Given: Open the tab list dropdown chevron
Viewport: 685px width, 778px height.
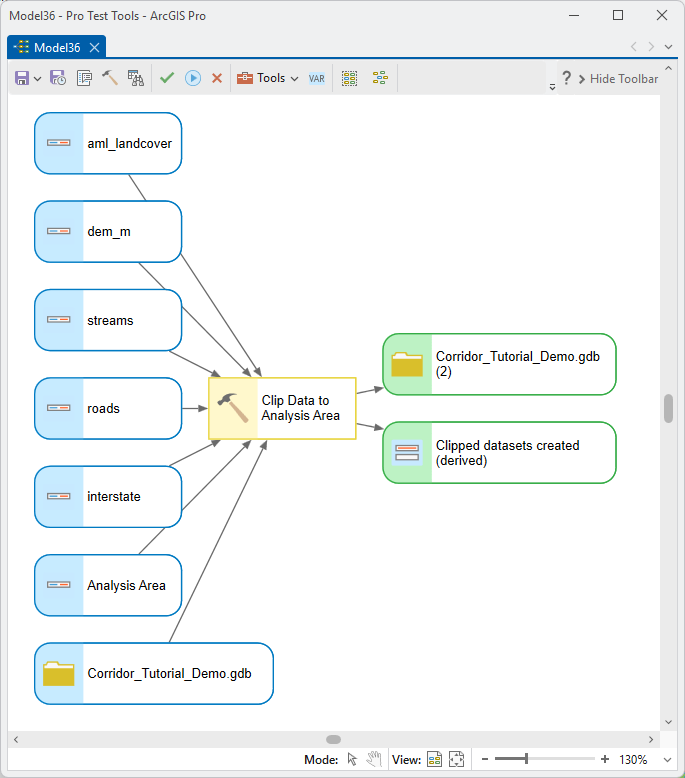Looking at the screenshot, I should 668,47.
